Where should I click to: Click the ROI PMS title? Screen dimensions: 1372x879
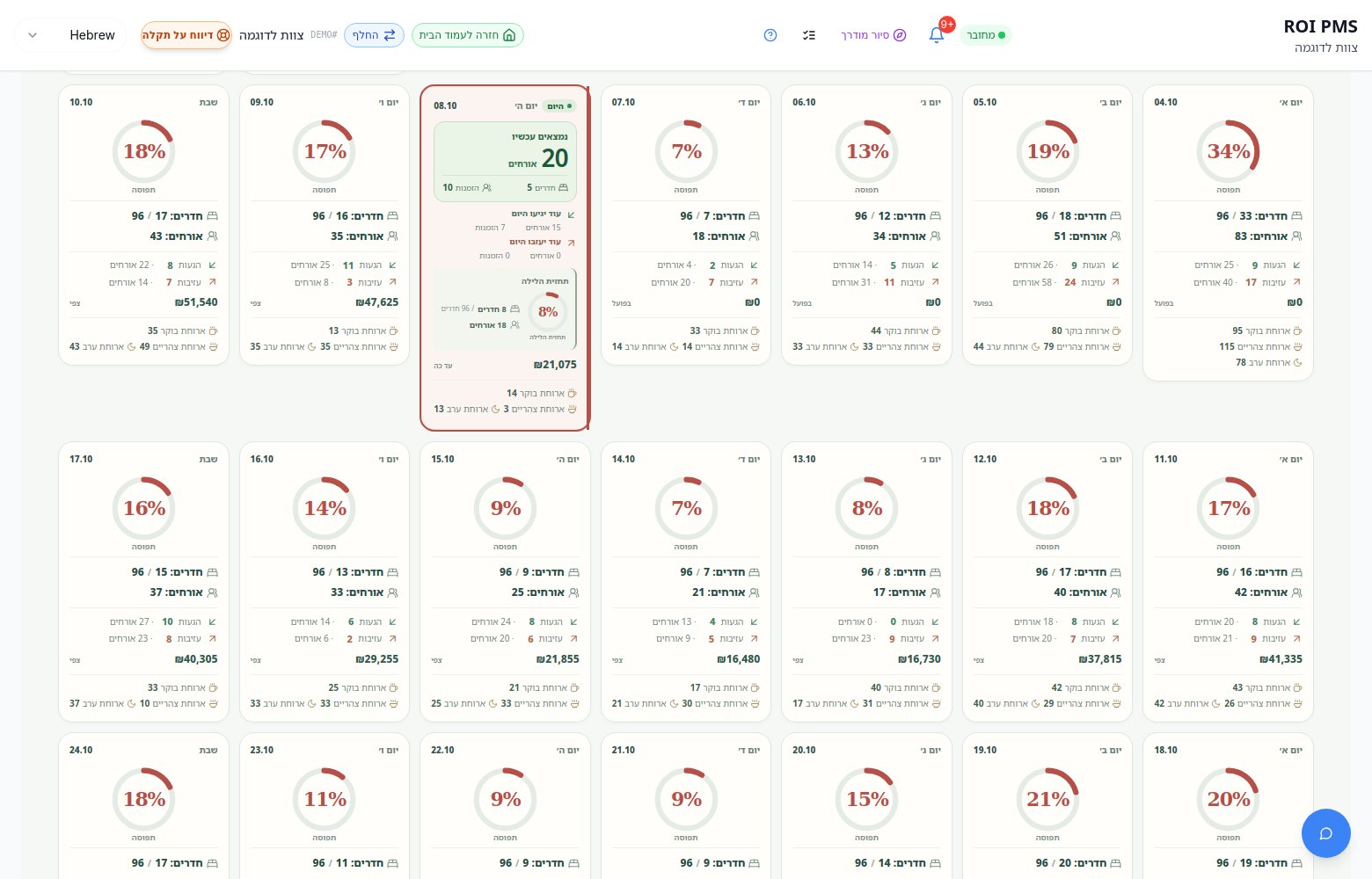[1320, 26]
